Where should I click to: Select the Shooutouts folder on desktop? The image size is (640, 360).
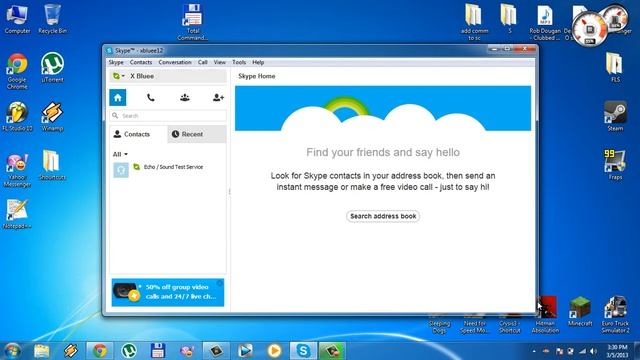coord(52,165)
